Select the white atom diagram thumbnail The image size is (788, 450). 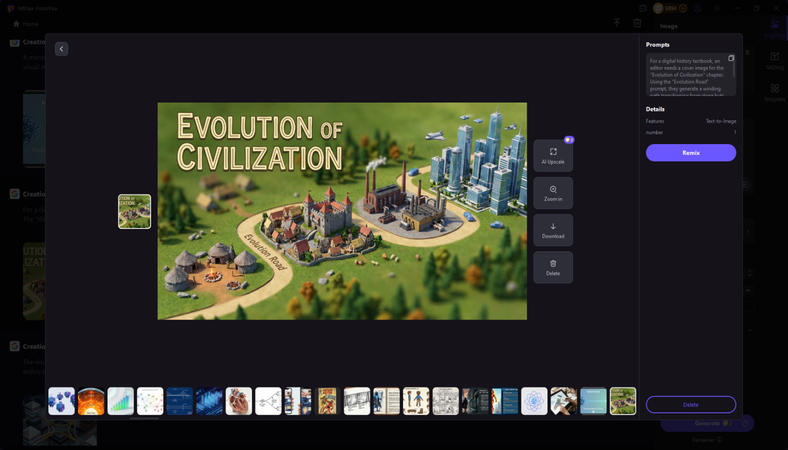click(x=534, y=401)
